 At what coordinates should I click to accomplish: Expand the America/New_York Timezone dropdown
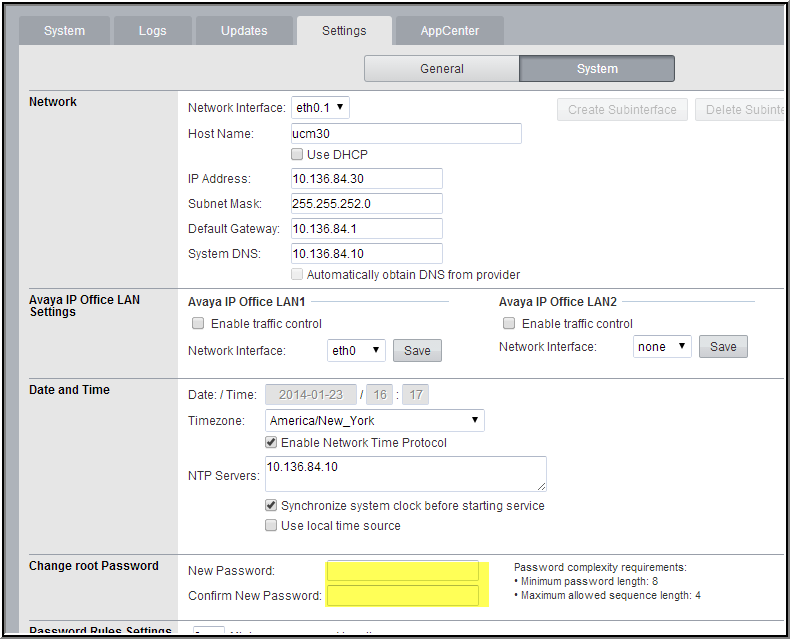tap(374, 421)
